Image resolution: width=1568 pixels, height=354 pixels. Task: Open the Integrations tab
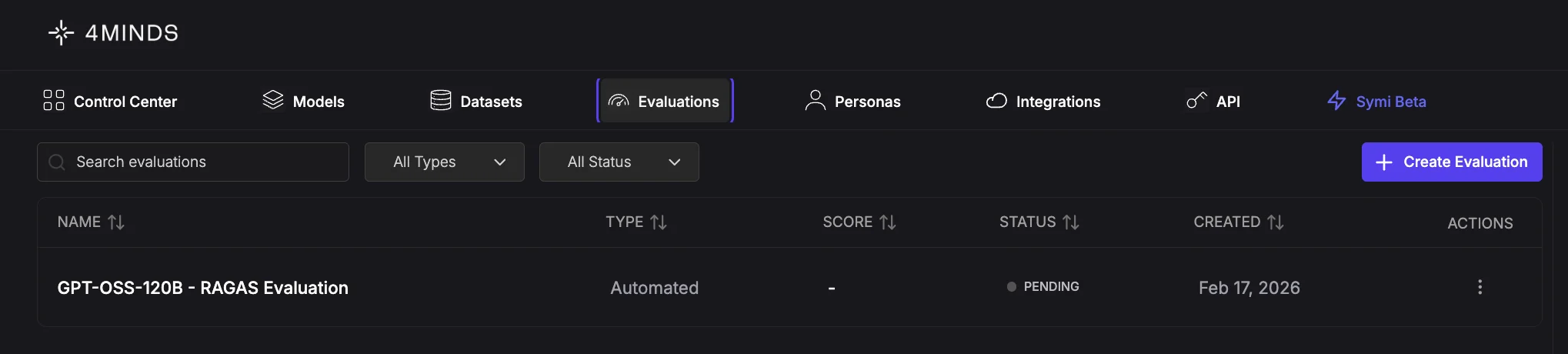(1043, 101)
